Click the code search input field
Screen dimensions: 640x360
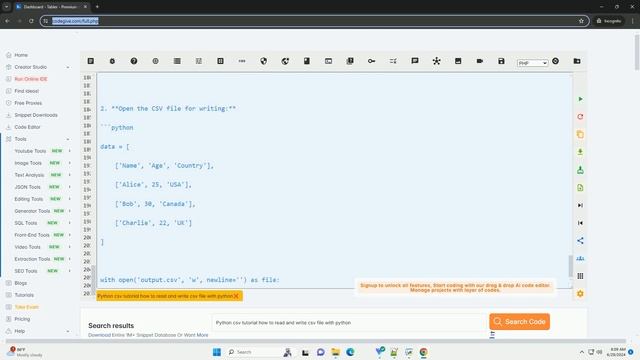click(x=349, y=322)
